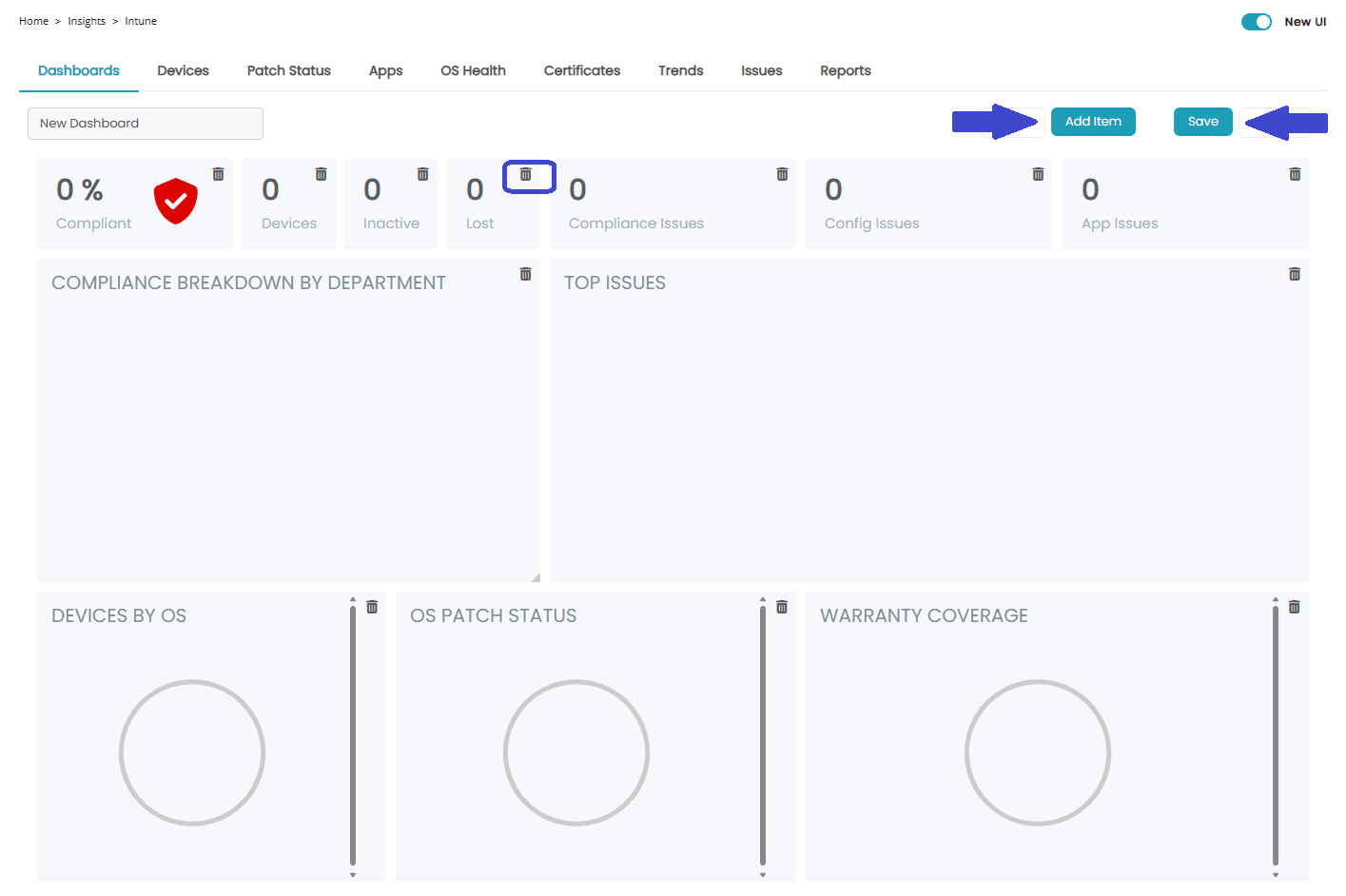Screen dimensions: 1346x896
Task: Toggle the New UI switch off
Action: click(x=1256, y=22)
